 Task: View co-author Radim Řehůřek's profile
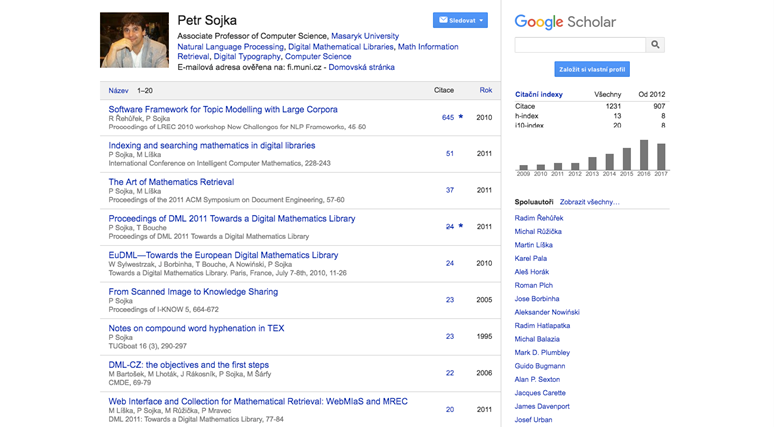[x=539, y=218]
